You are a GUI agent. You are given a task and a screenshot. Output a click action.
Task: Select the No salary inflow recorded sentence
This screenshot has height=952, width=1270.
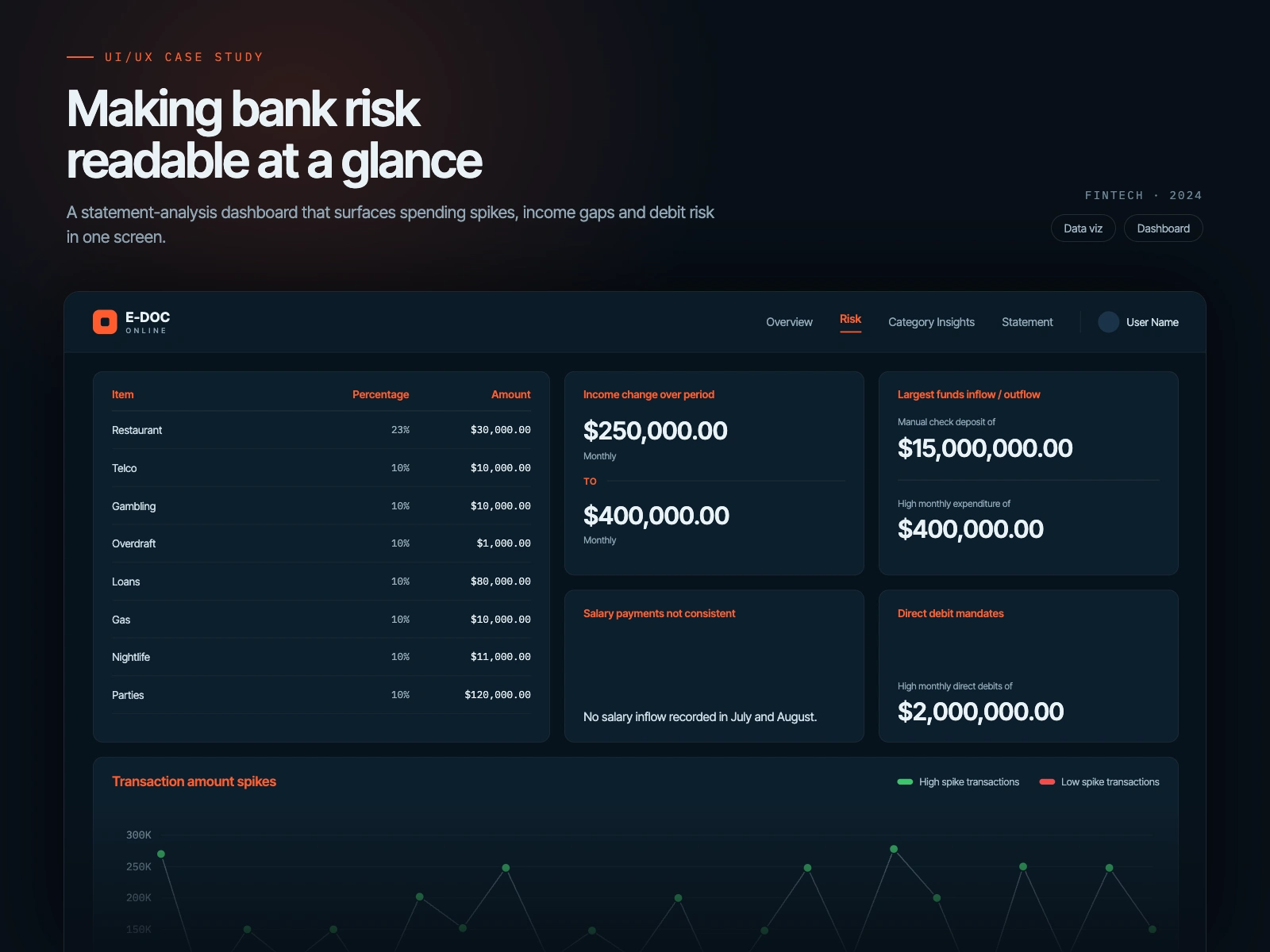click(x=700, y=717)
